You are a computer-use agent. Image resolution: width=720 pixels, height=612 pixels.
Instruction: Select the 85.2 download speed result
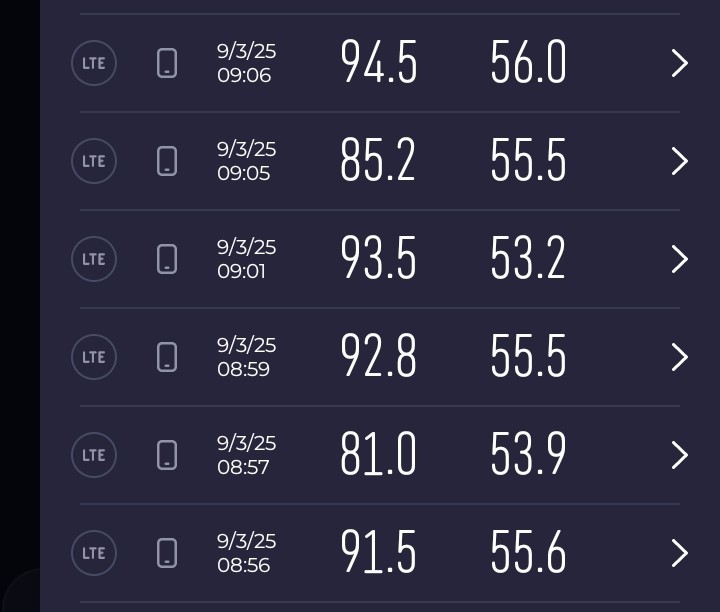[x=378, y=162]
